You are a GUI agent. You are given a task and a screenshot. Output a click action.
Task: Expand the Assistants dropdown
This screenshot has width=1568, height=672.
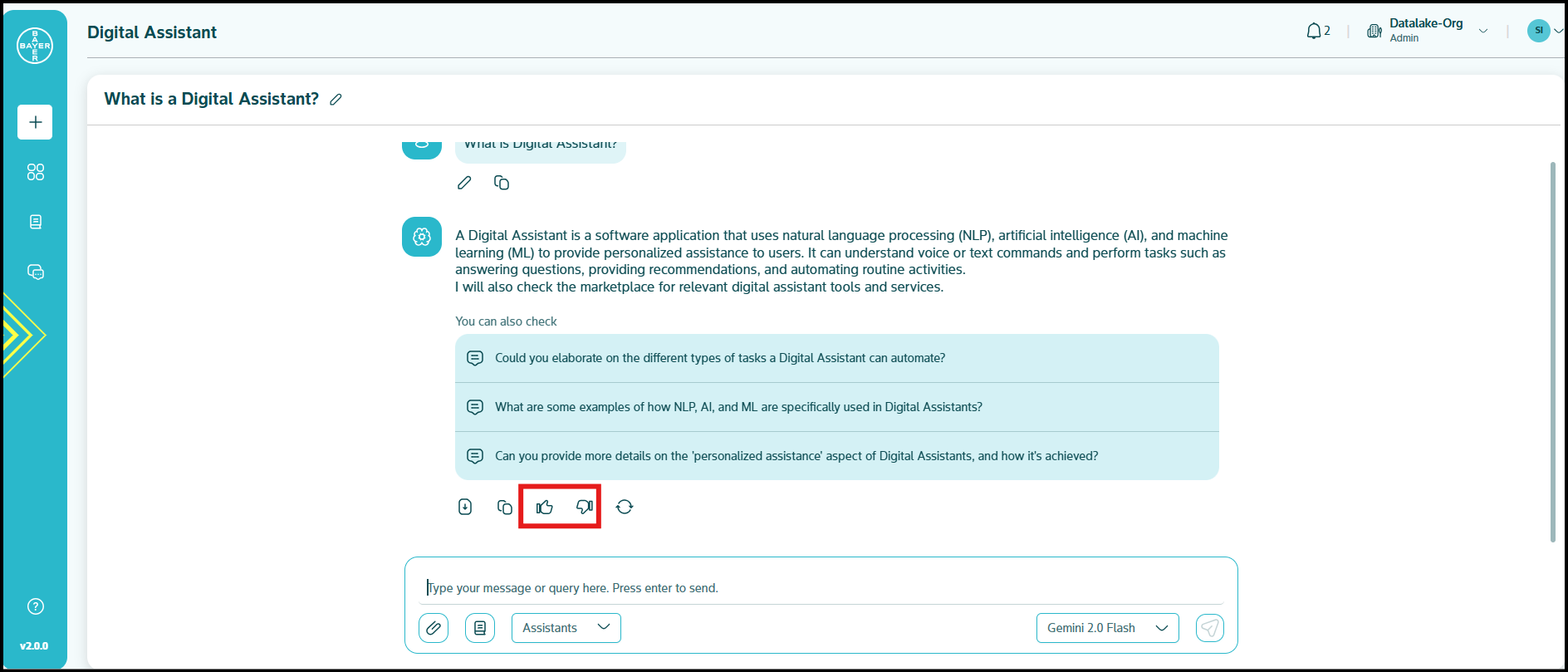pyautogui.click(x=566, y=628)
